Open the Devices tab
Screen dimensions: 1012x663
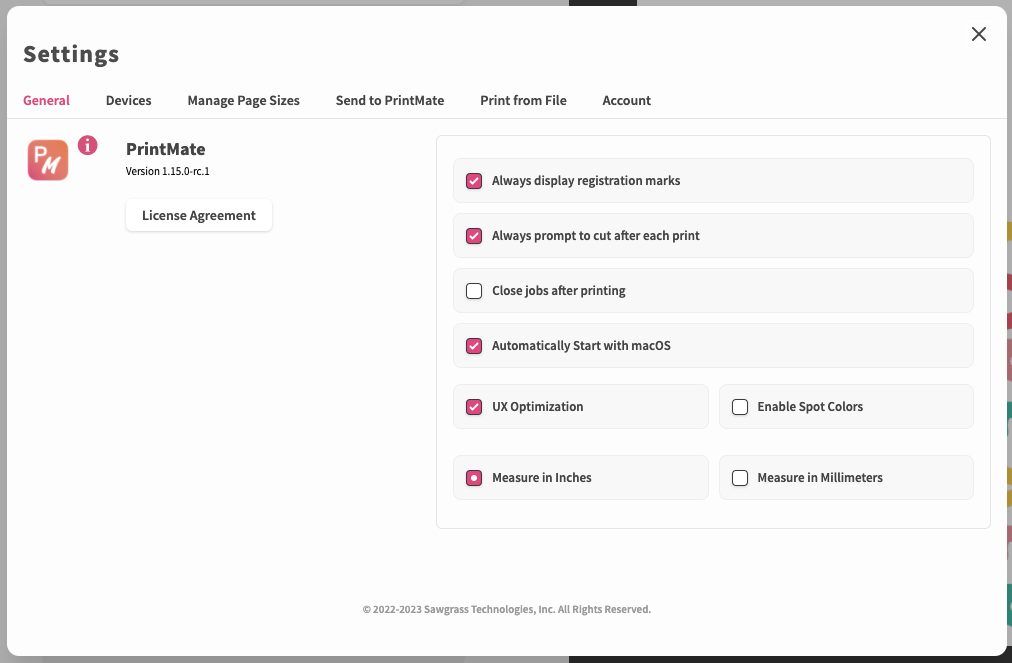click(128, 101)
